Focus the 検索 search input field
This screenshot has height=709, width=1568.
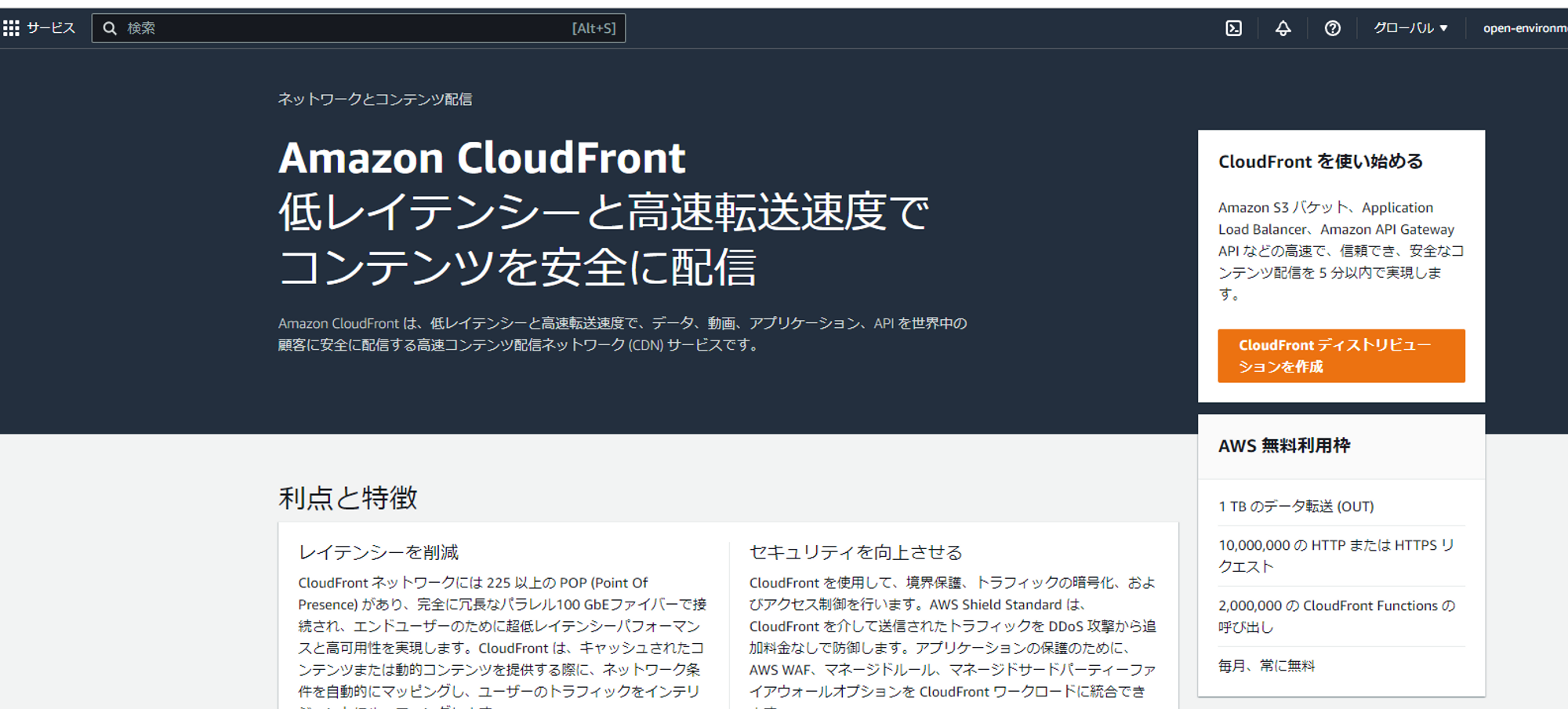[x=358, y=28]
